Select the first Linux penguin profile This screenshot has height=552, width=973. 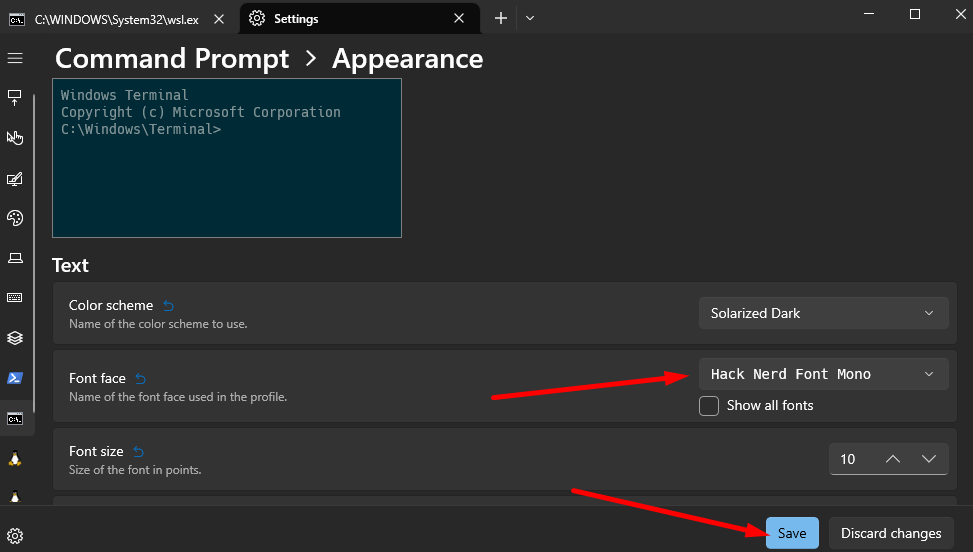[x=15, y=459]
